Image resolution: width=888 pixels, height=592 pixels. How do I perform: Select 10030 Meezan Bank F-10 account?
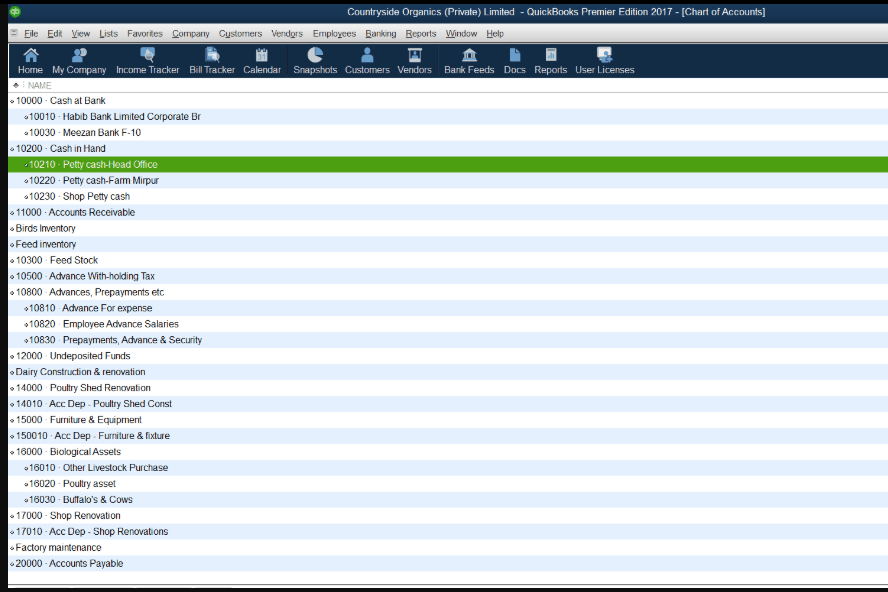pos(447,132)
